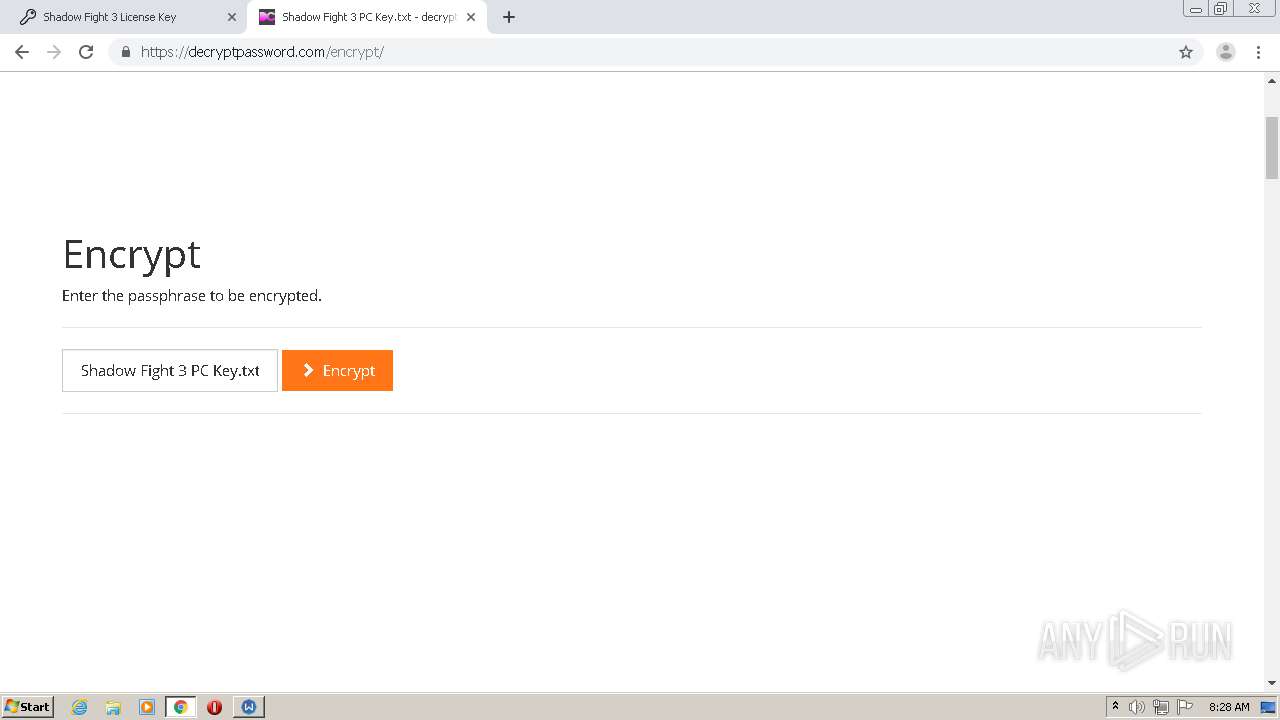
Task: Close the Shadow Fight 3 PC Key.txt tab
Action: [x=471, y=17]
